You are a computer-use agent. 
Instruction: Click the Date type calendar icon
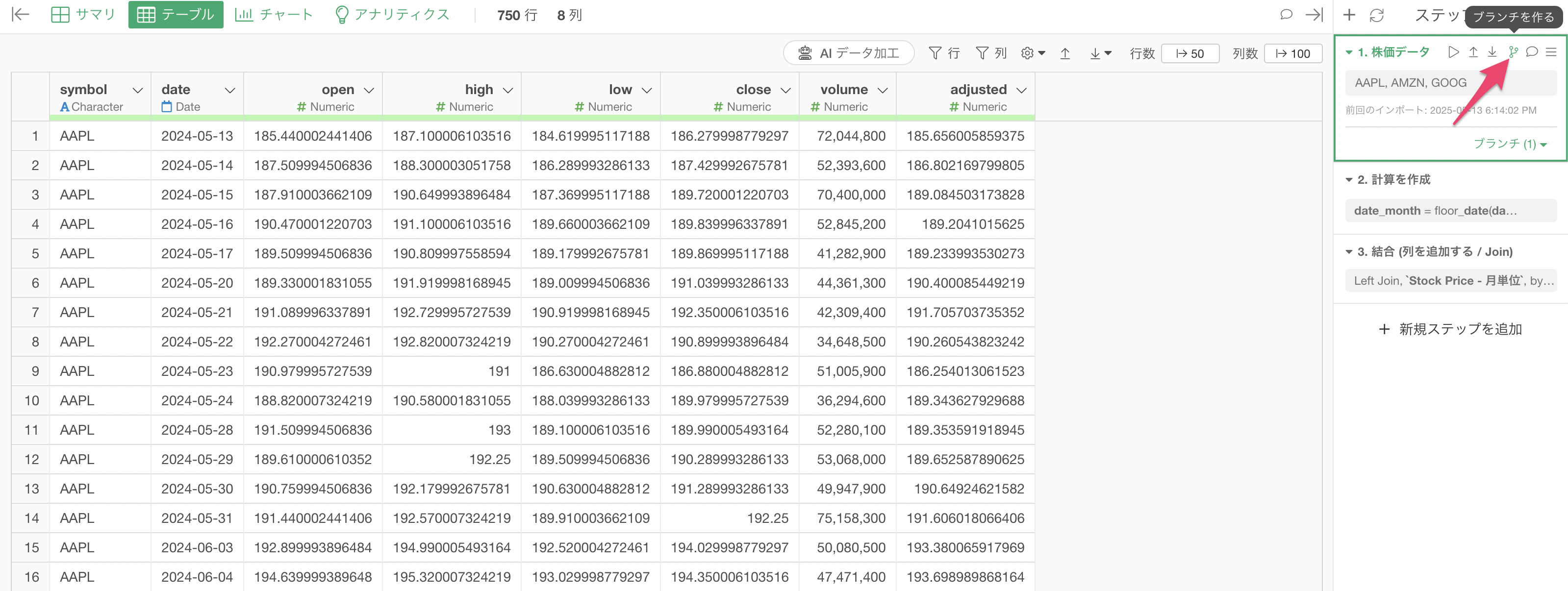pos(167,106)
